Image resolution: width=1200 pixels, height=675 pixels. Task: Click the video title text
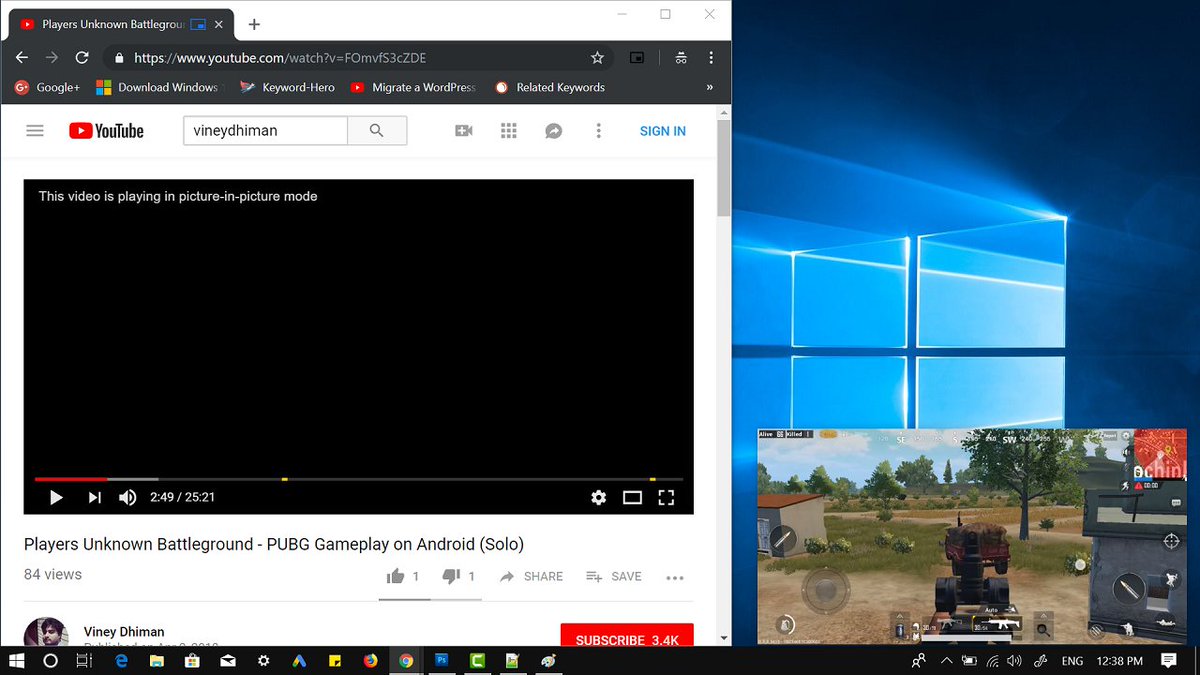(x=274, y=544)
